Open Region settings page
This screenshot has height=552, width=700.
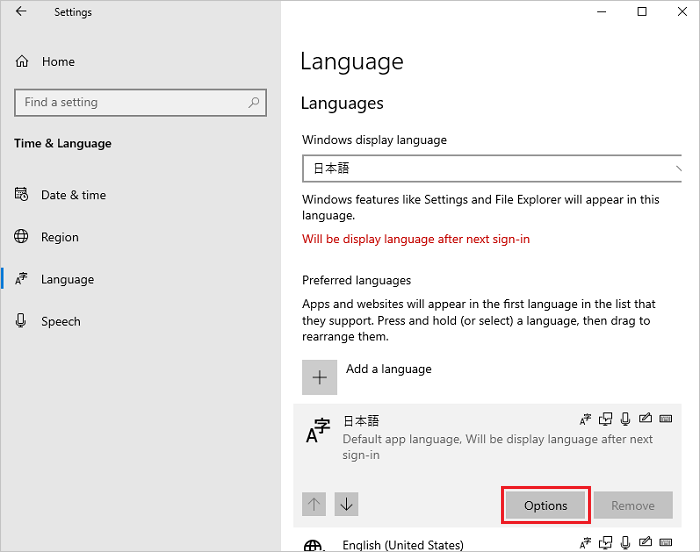60,237
